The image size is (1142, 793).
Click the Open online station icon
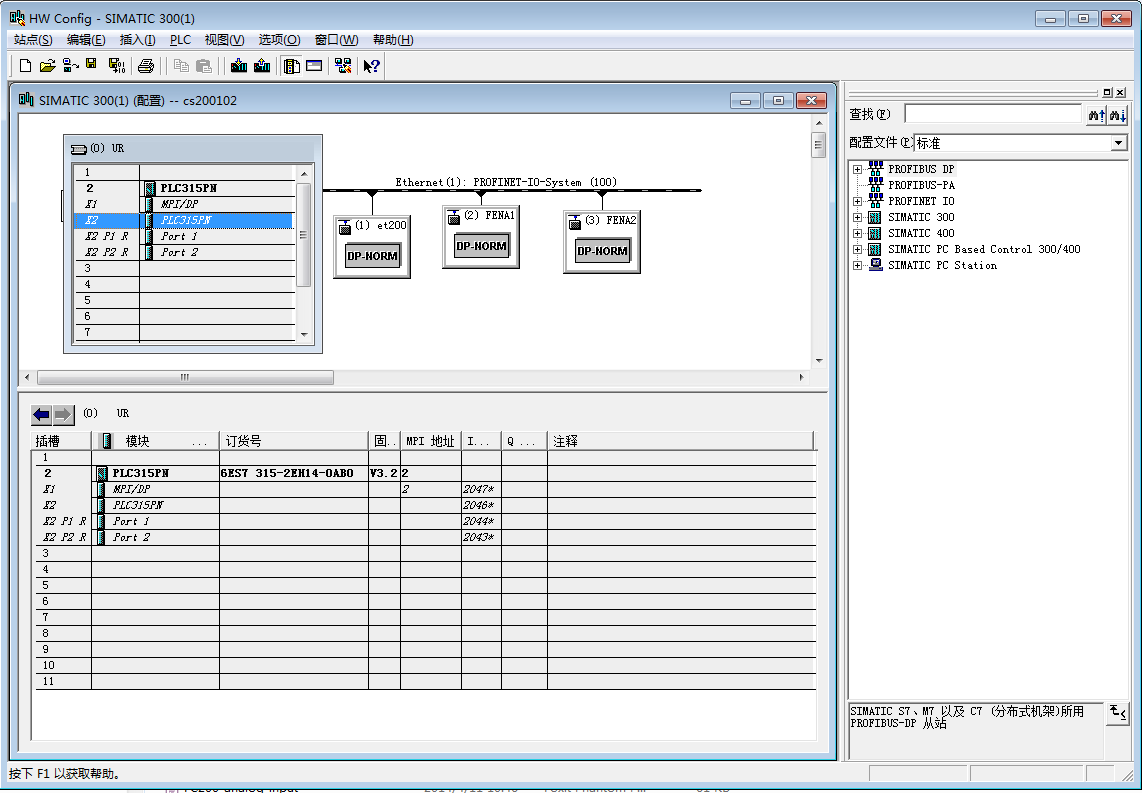pyautogui.click(x=71, y=66)
